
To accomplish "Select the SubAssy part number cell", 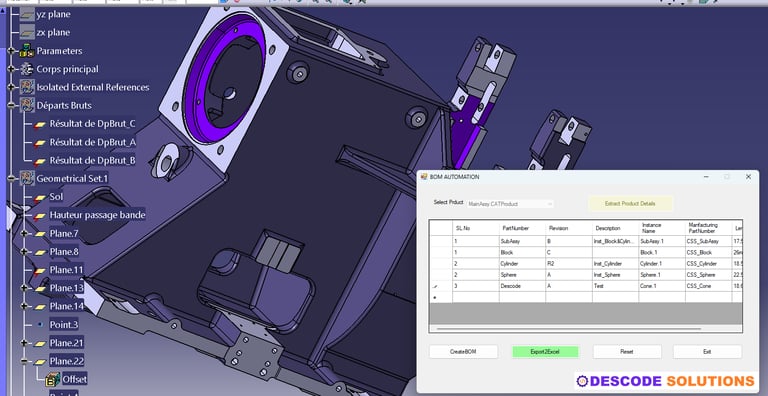I will 522,241.
